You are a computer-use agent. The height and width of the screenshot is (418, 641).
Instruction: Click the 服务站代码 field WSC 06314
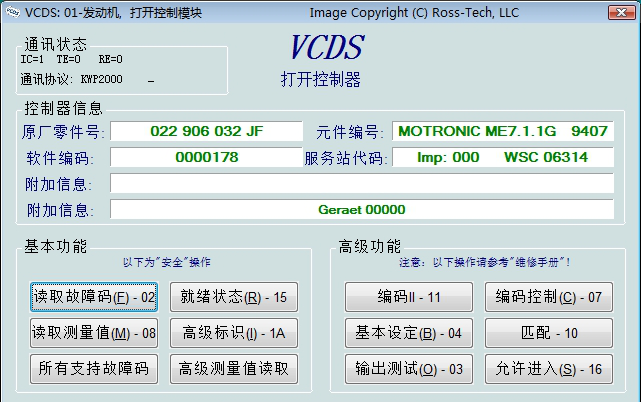click(503, 157)
